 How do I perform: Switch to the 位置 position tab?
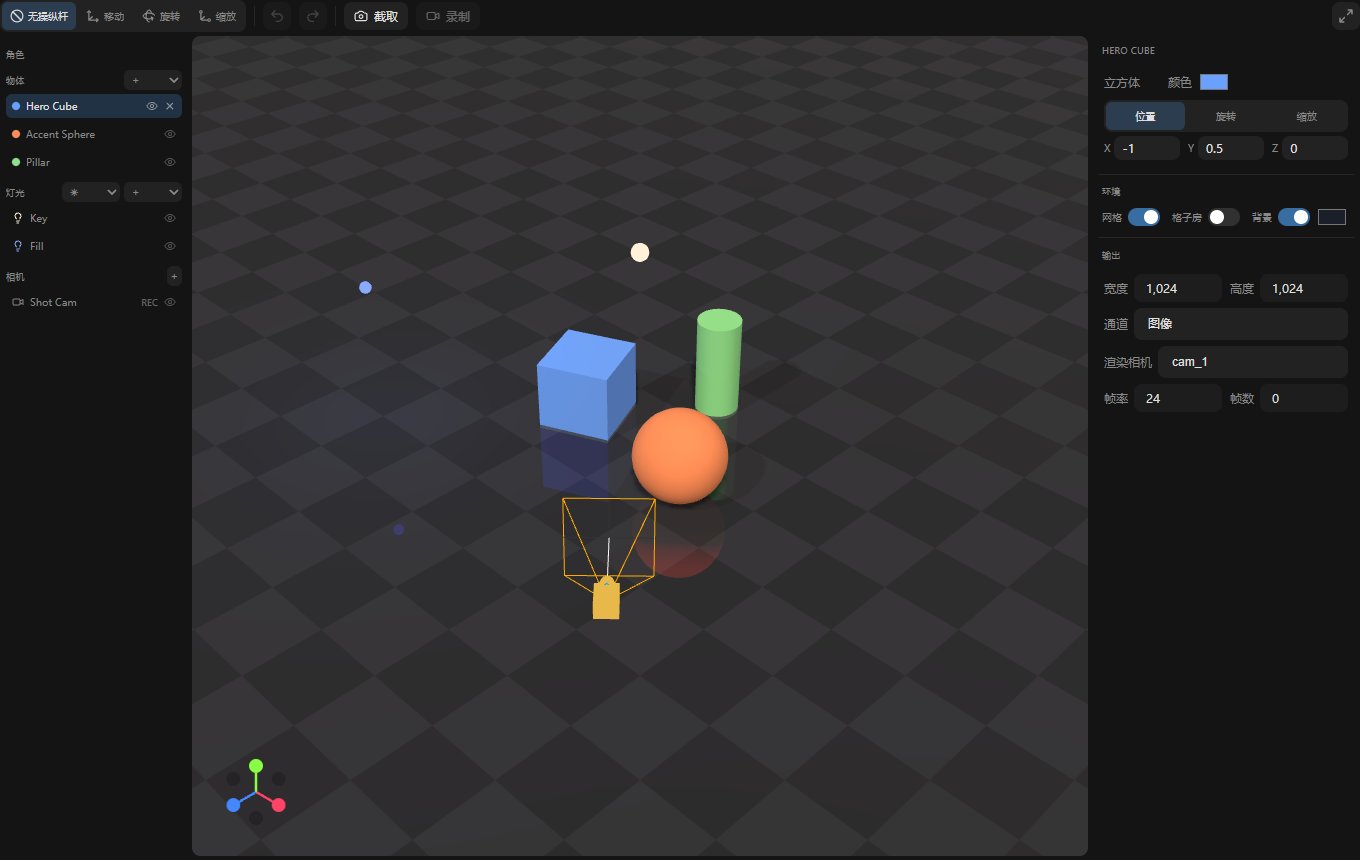pos(1145,116)
